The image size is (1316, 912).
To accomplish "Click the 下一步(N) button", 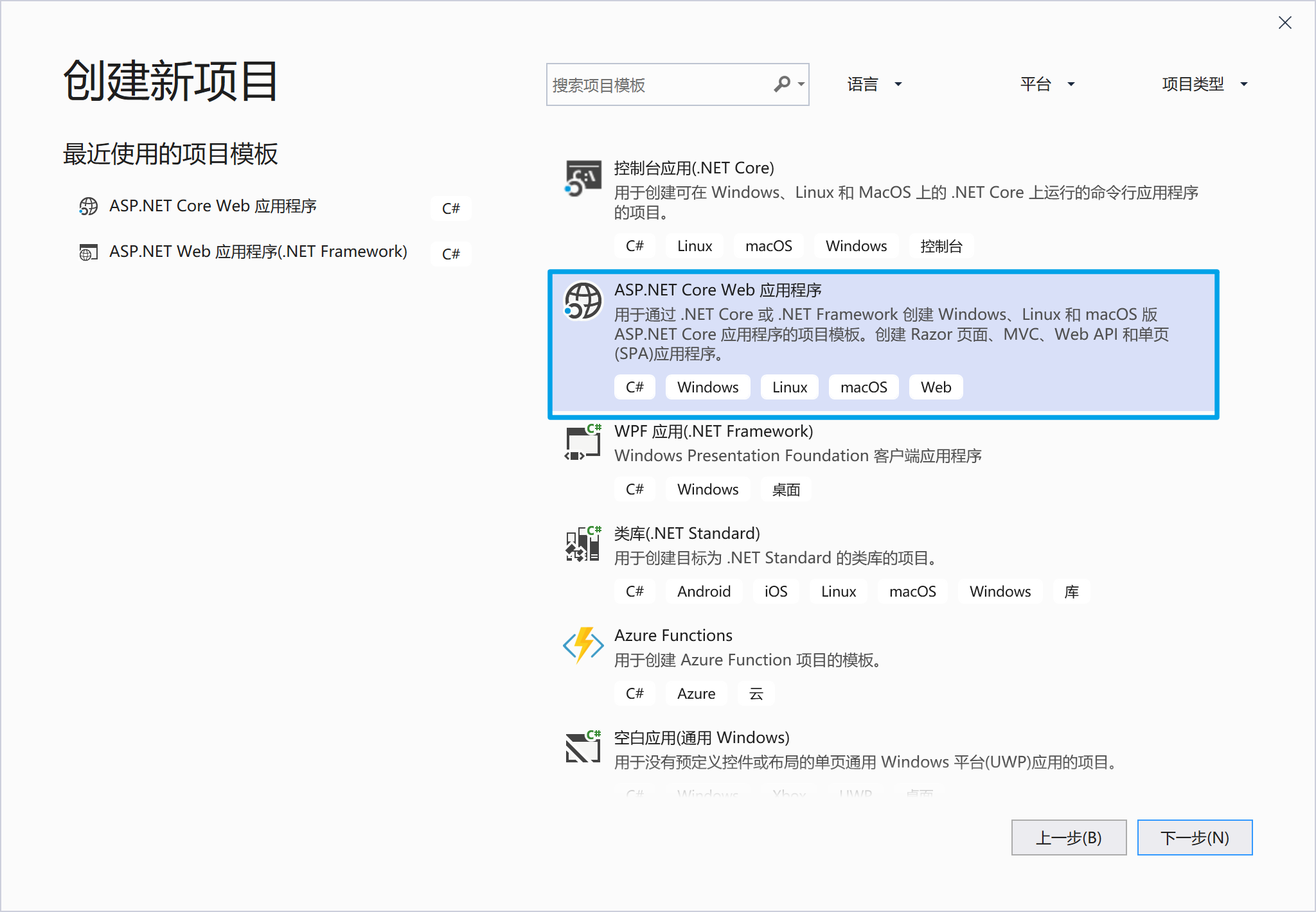I will click(x=1195, y=837).
